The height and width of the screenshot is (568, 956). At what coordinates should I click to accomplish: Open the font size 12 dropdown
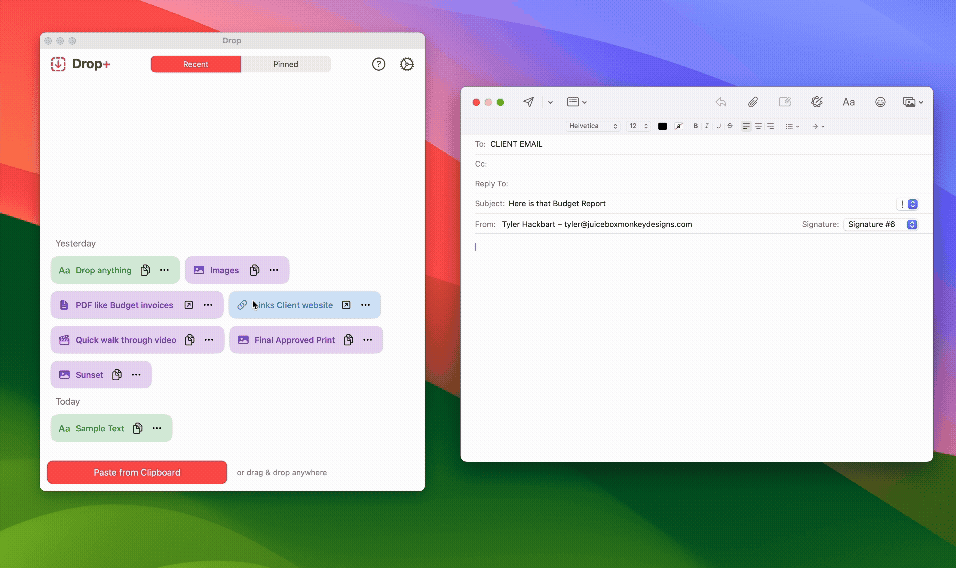coord(638,126)
